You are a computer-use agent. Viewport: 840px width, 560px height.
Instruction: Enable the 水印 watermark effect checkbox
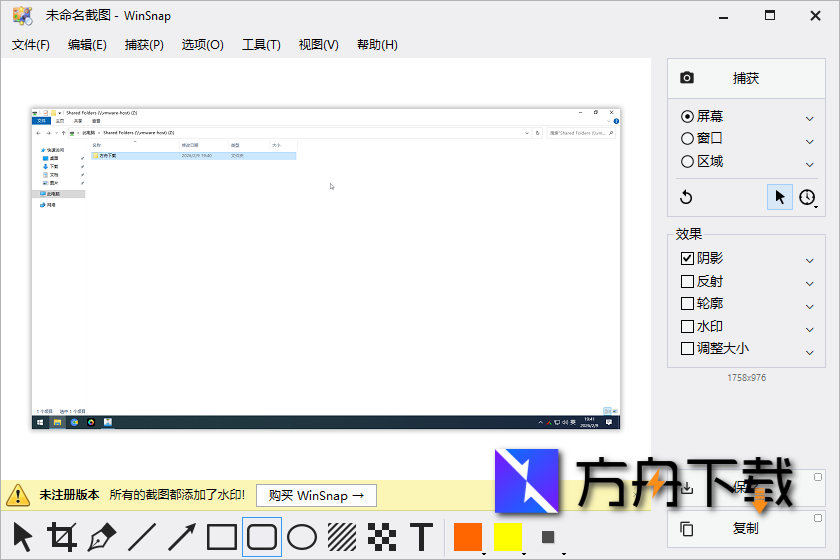tap(687, 326)
